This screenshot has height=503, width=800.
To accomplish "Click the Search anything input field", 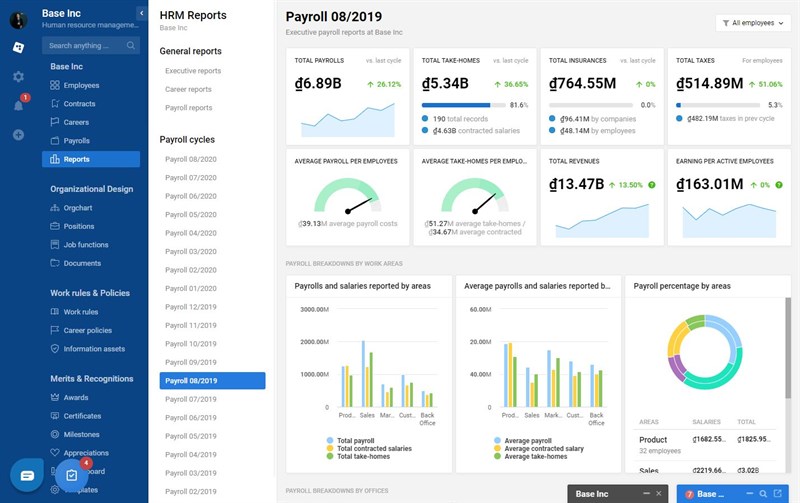I will click(x=85, y=45).
